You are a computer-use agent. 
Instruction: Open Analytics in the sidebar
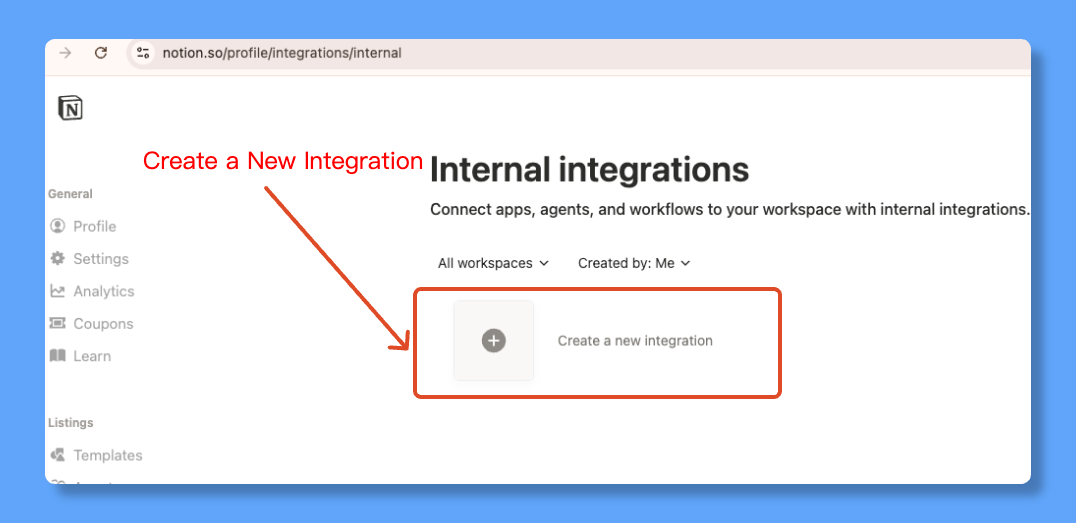click(104, 291)
